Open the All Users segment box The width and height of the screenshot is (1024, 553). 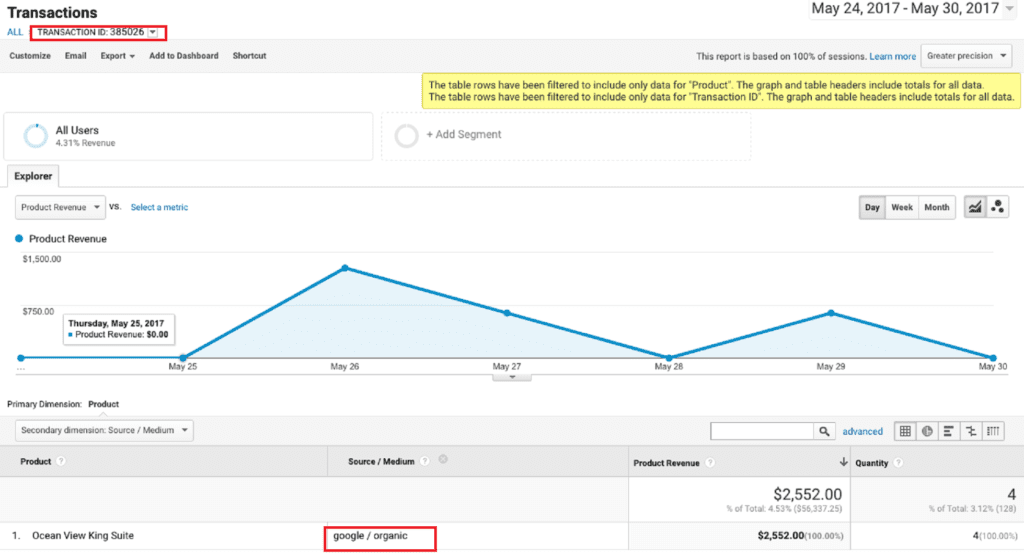click(x=188, y=136)
